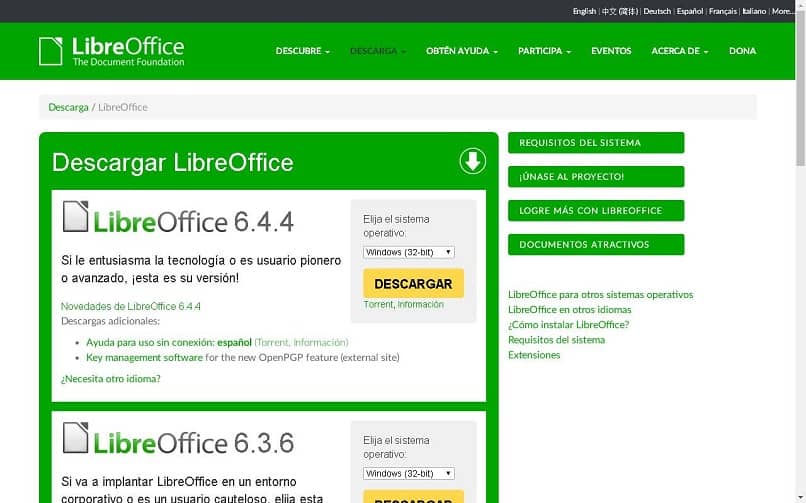Click ¿Necesita otro idioma? link
The width and height of the screenshot is (806, 503).
[x=111, y=379]
